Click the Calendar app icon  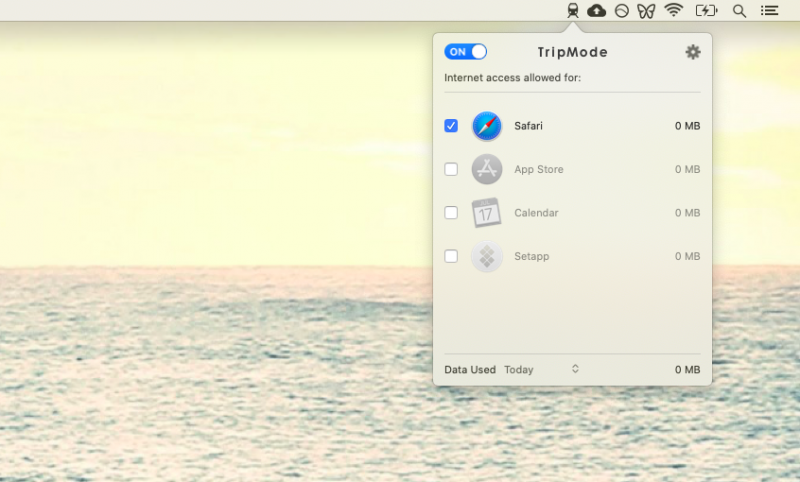tap(486, 213)
